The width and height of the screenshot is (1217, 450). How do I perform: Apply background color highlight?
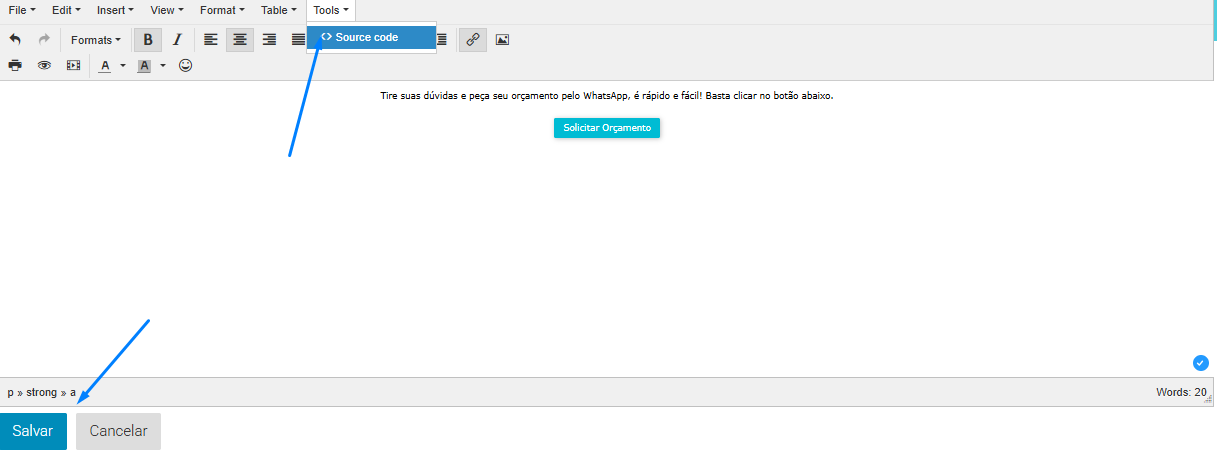144,65
